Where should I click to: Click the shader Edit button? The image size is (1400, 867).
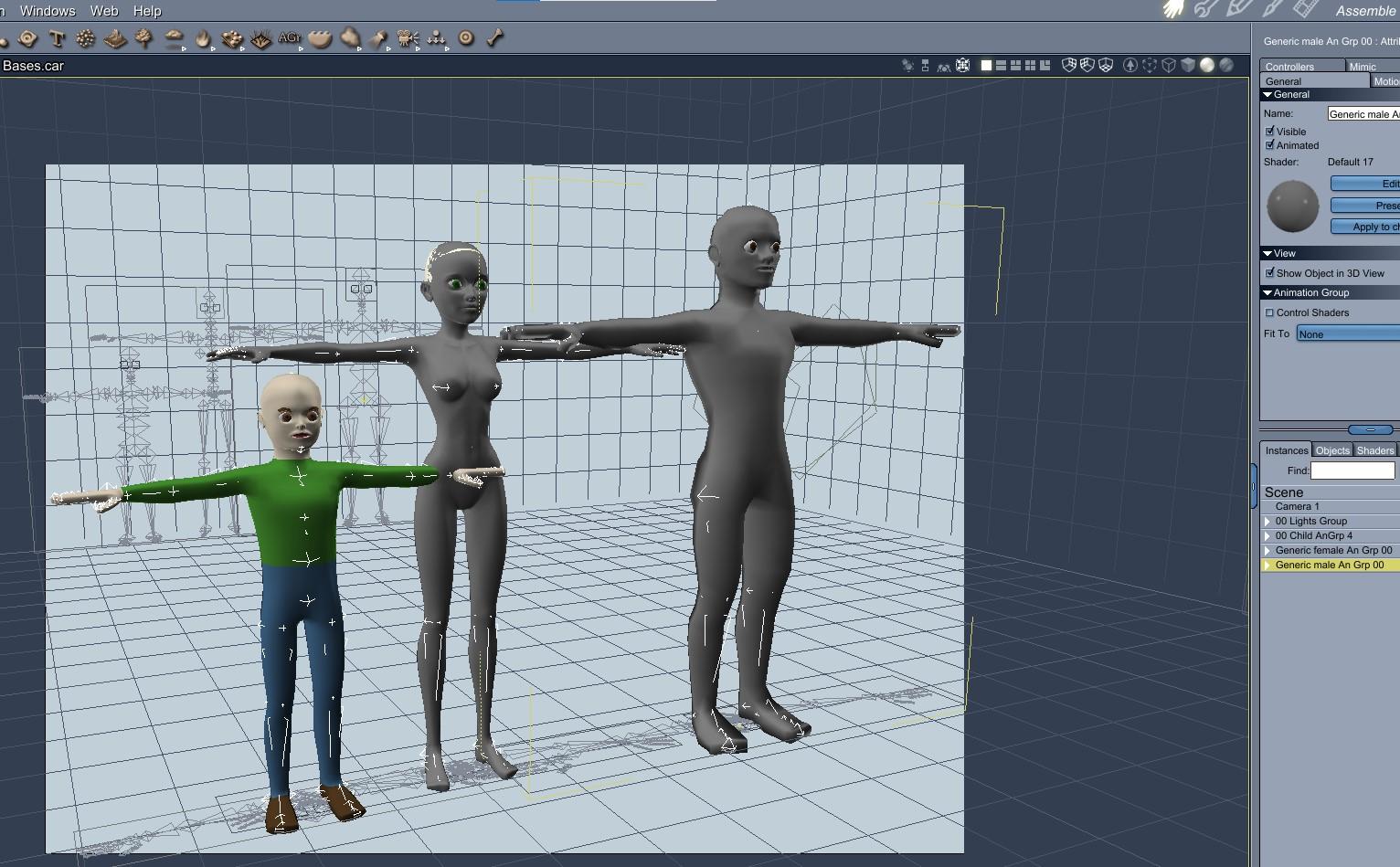1365,184
